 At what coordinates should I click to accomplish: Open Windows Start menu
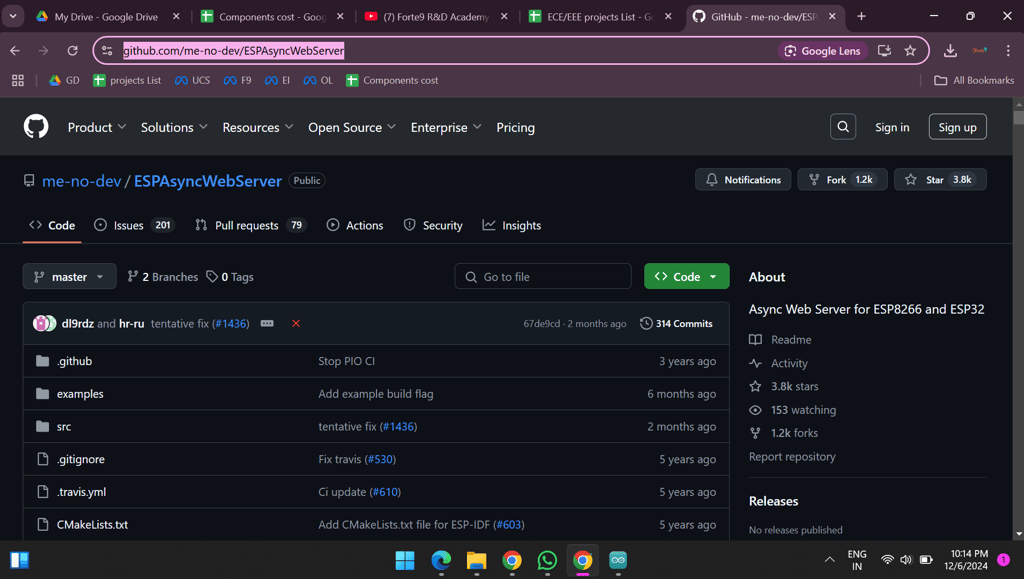point(405,560)
